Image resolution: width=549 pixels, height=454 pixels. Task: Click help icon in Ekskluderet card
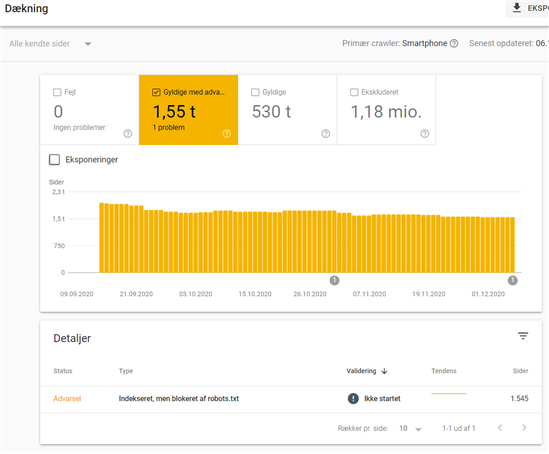tap(425, 133)
